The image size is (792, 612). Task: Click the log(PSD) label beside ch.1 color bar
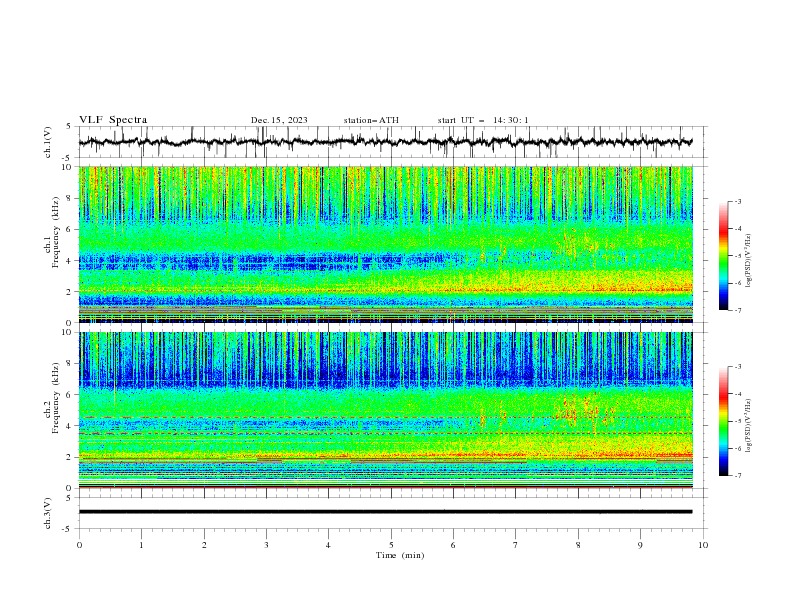pos(748,261)
